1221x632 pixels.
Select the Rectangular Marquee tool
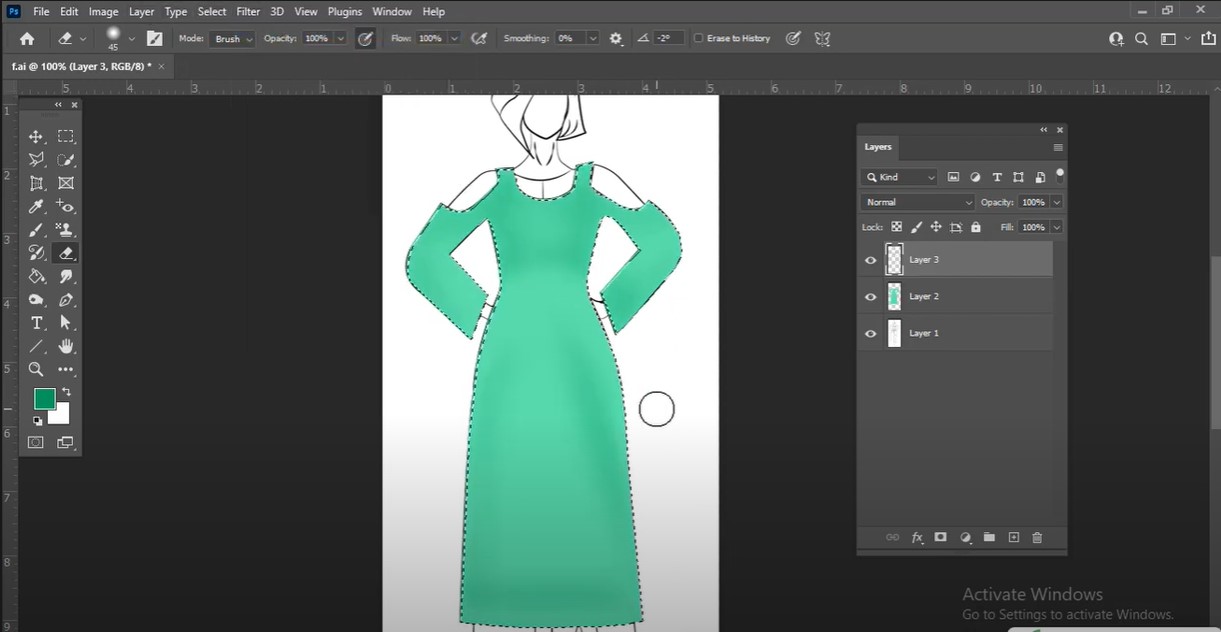66,137
